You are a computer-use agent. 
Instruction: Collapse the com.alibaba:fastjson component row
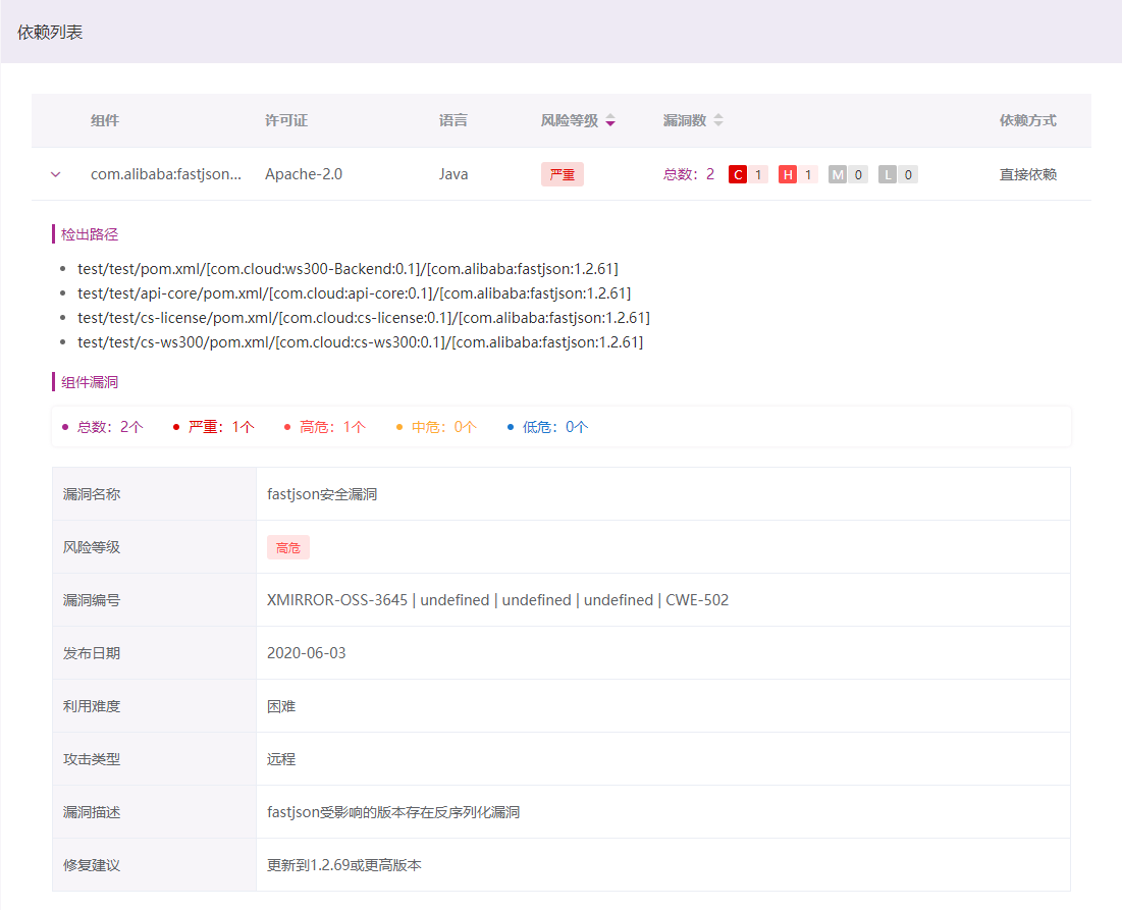tap(56, 173)
